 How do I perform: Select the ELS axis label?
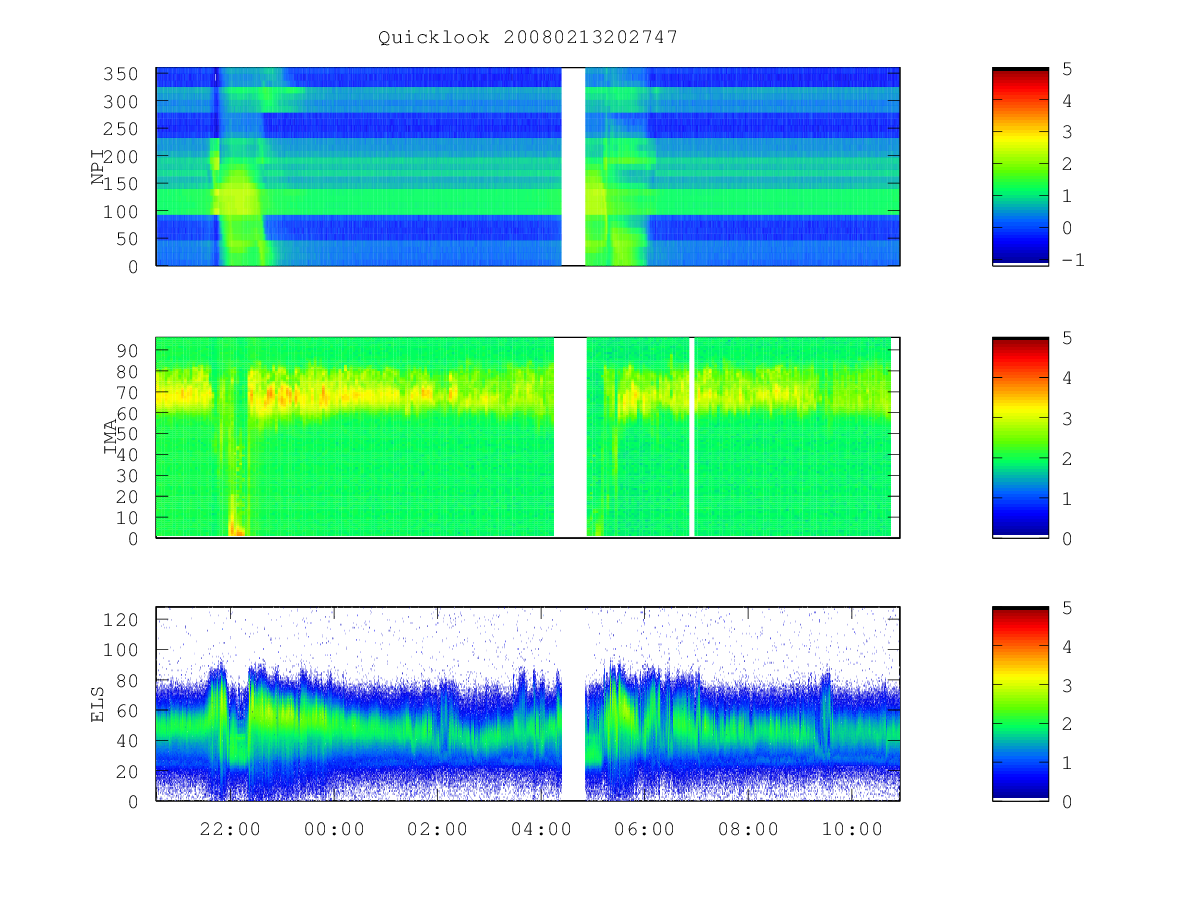[98, 704]
